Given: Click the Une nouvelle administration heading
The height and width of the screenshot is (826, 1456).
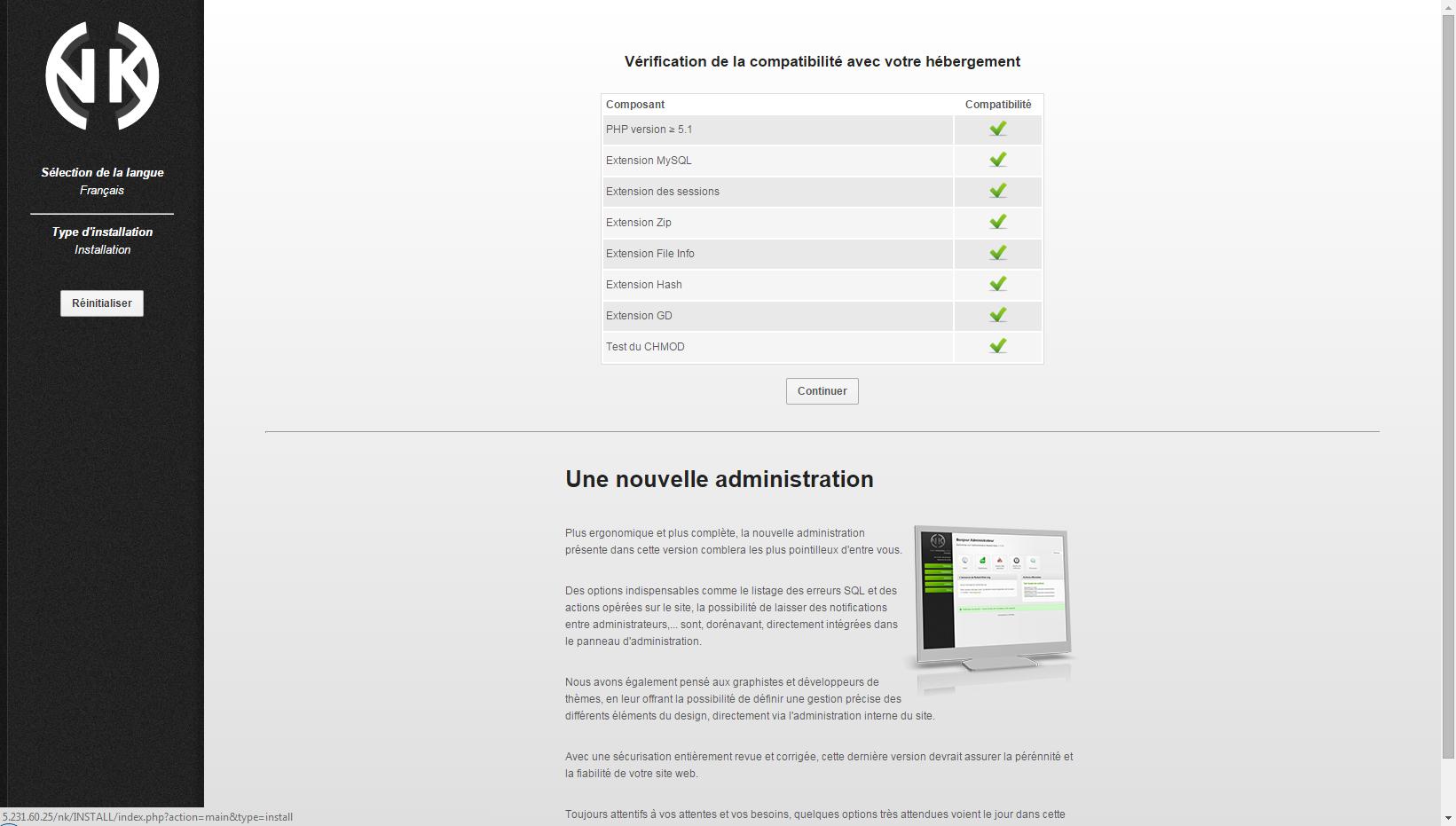Looking at the screenshot, I should click(x=720, y=479).
